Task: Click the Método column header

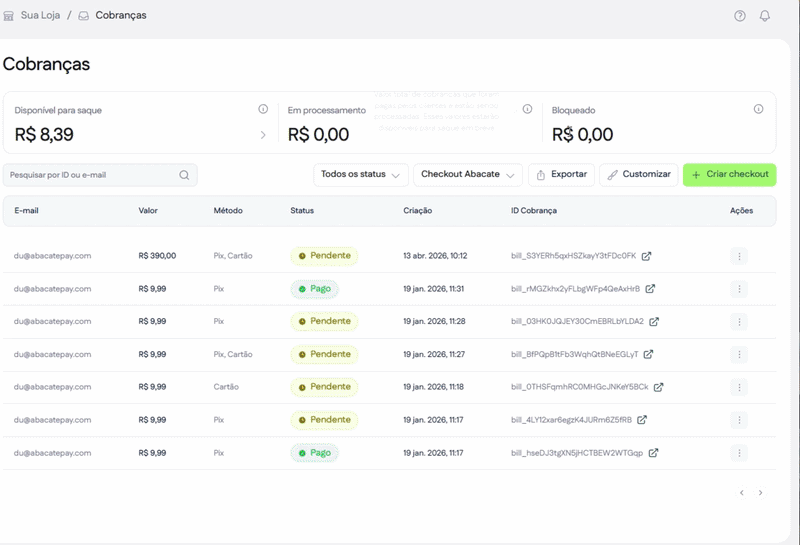Action: coord(228,210)
